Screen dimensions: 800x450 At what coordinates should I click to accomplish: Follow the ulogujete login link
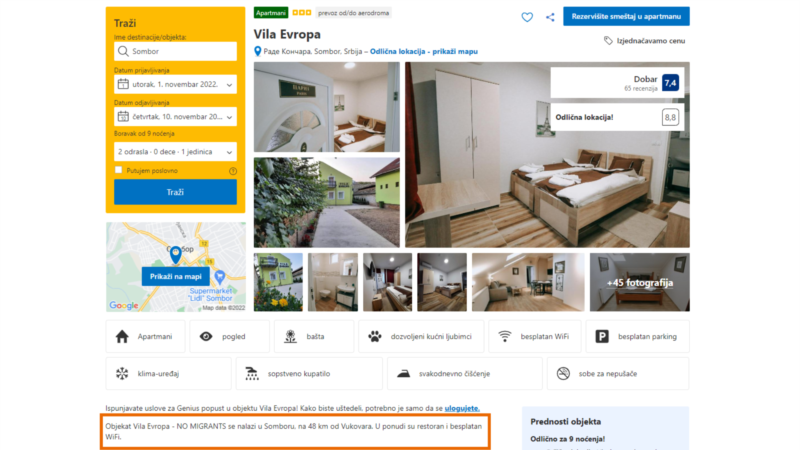[x=462, y=408]
